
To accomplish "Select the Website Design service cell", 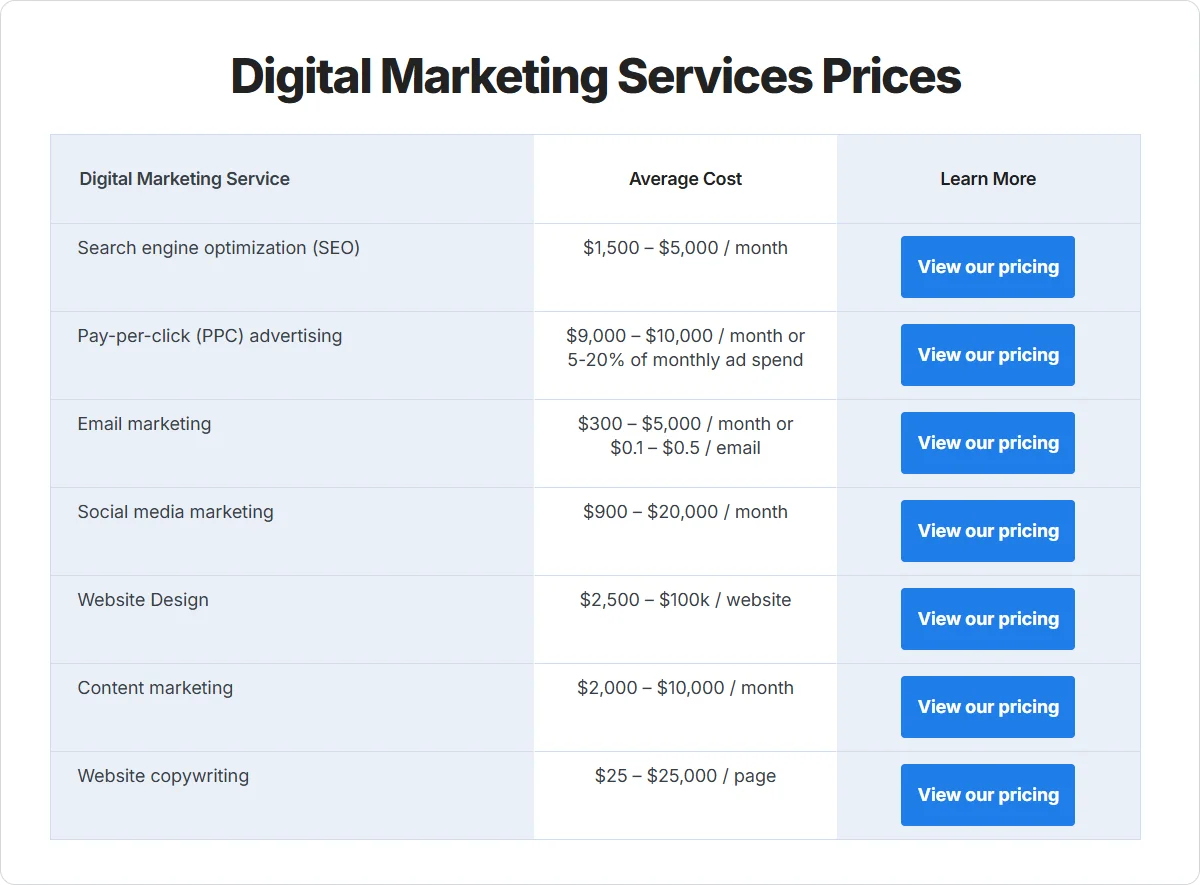I will point(143,600).
